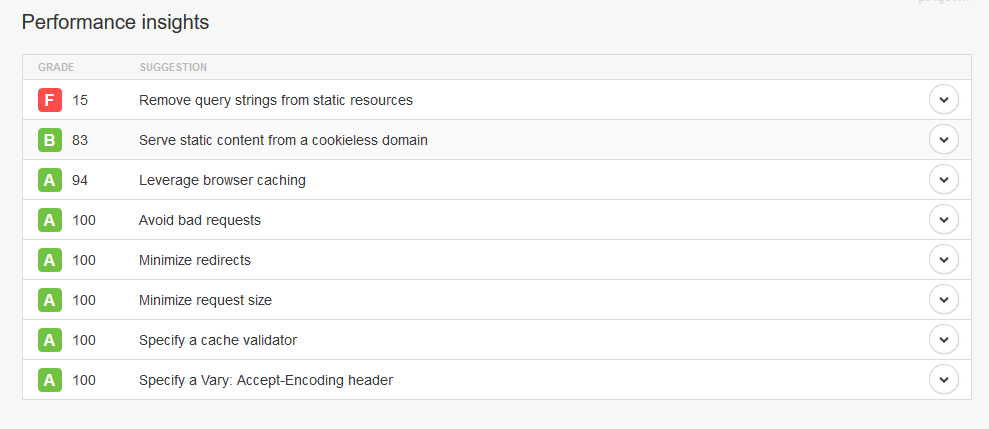Expand the Minimize request size chevron

tap(943, 300)
